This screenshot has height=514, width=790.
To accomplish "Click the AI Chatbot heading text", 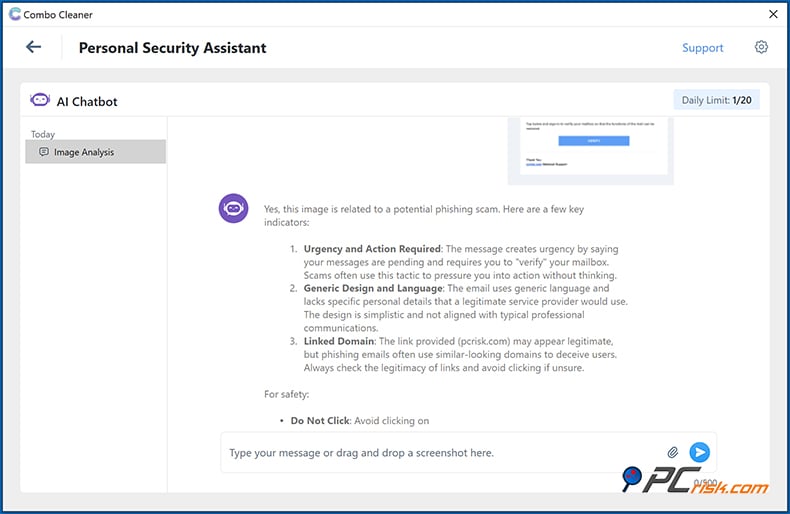I will [87, 101].
